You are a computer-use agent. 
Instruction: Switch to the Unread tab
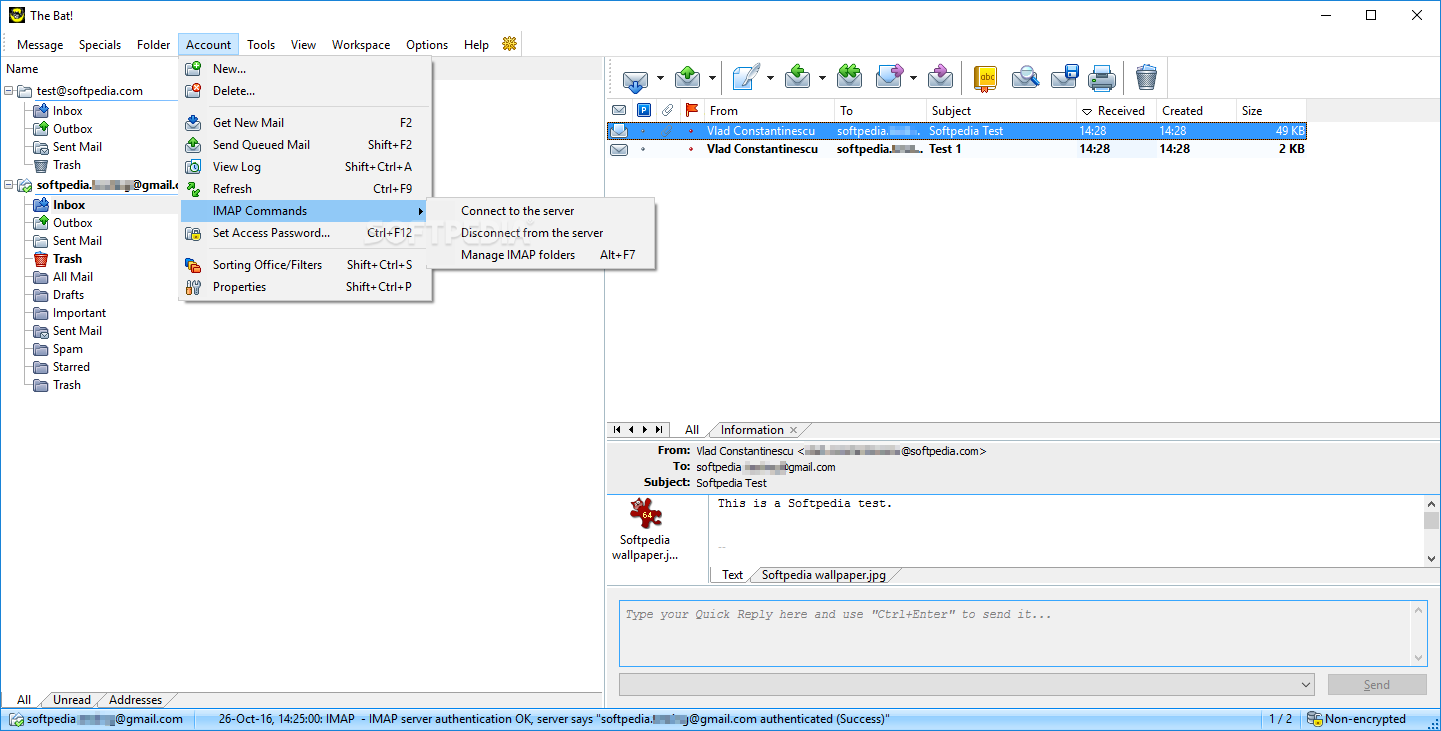click(x=72, y=700)
